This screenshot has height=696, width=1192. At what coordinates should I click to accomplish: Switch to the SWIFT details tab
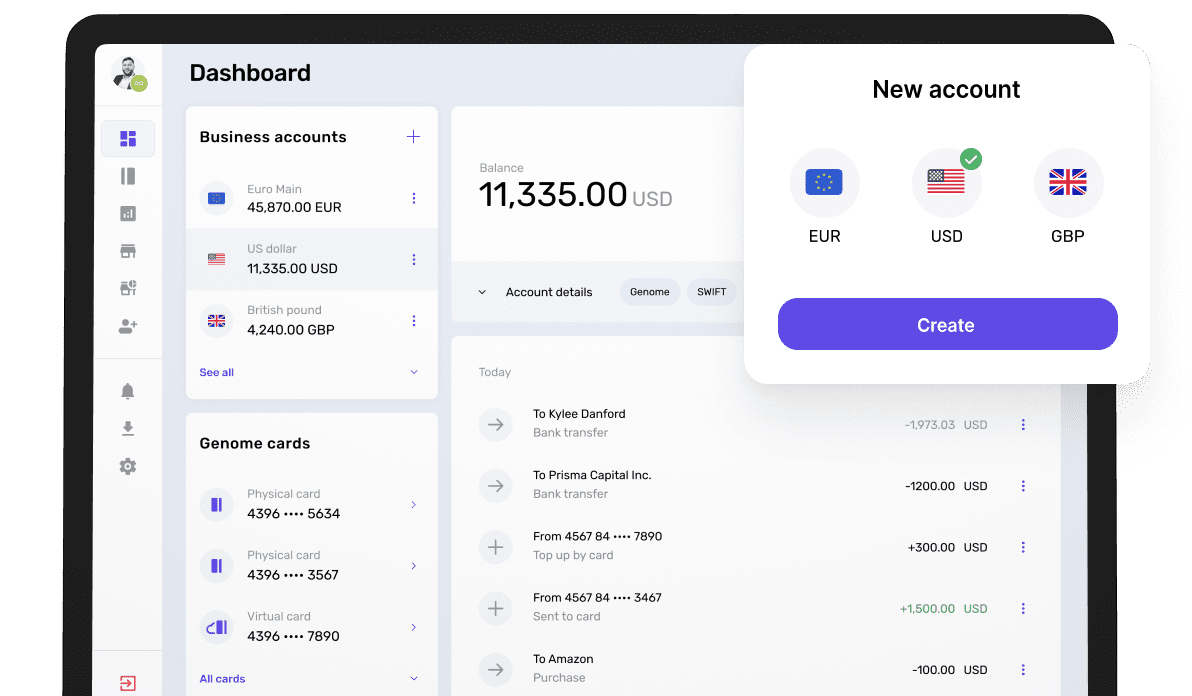tap(711, 292)
